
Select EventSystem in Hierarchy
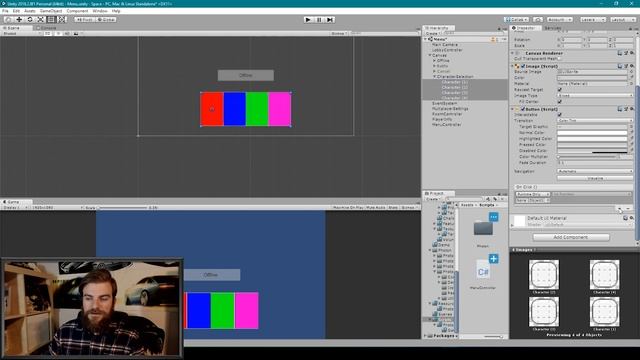pyautogui.click(x=444, y=103)
